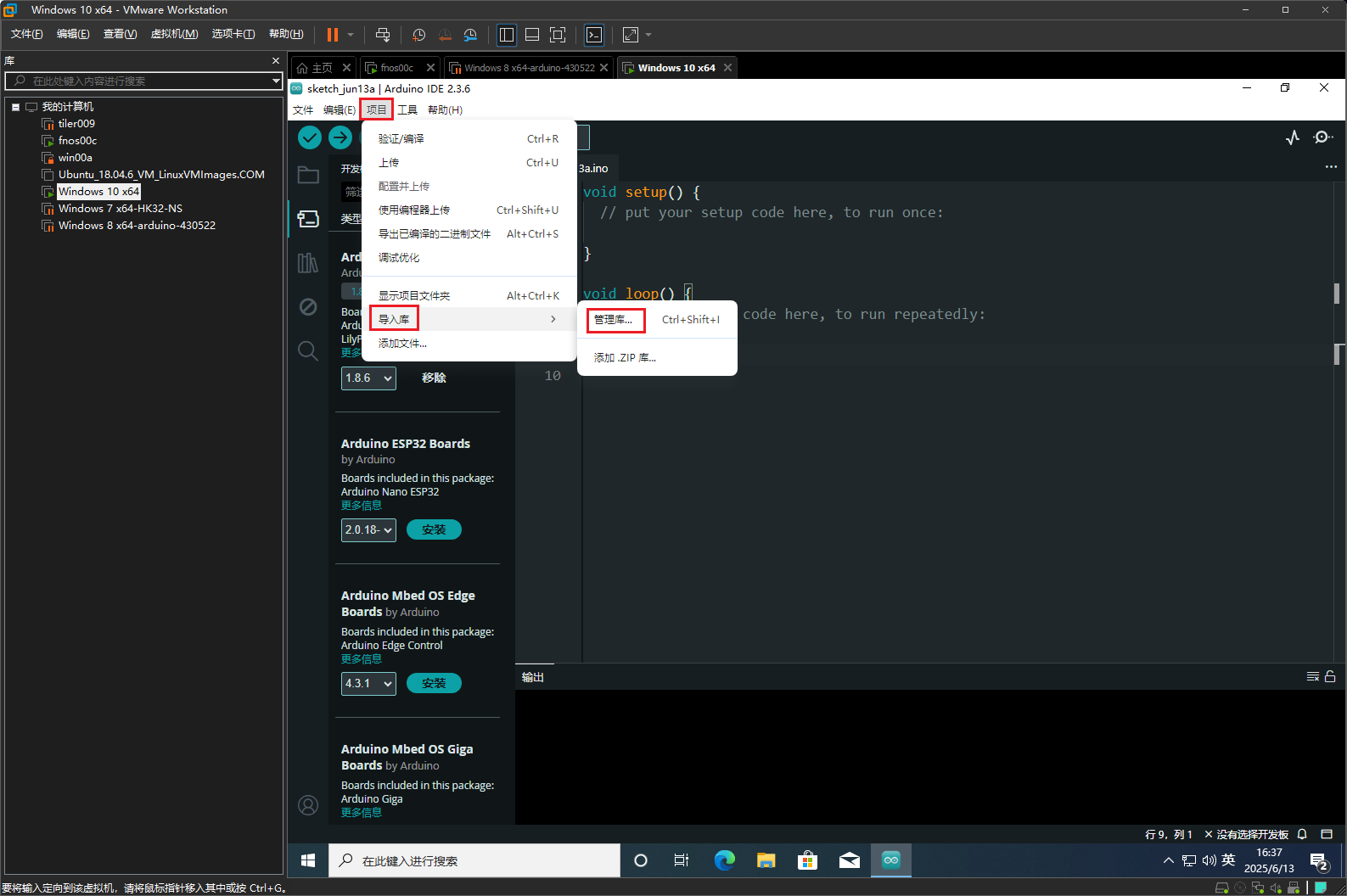Open 更多信息 link under Mbed OS Edge Boards
This screenshot has width=1347, height=896.
click(362, 658)
